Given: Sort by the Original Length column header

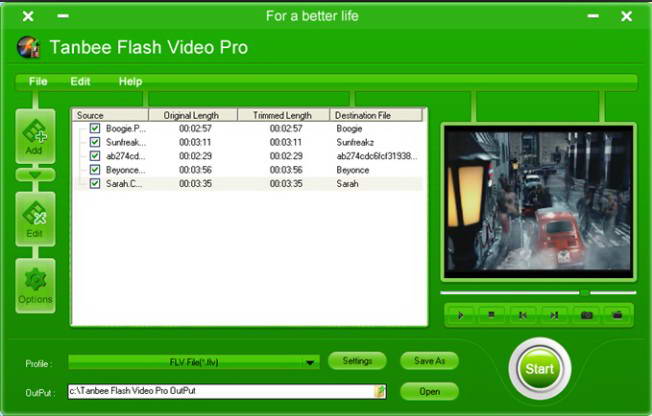Looking at the screenshot, I should click(x=193, y=115).
